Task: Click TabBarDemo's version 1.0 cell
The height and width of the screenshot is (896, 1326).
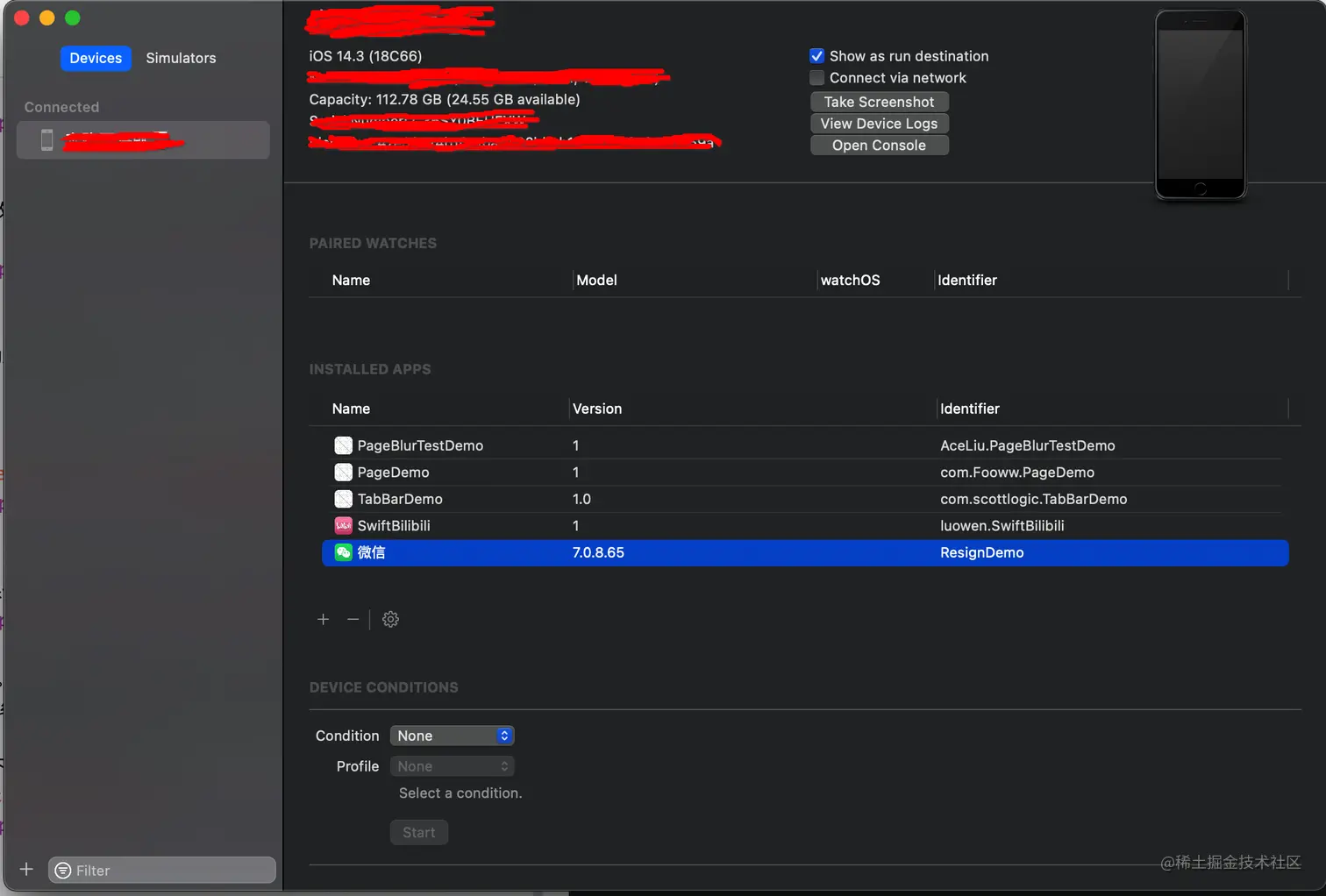Action: click(581, 499)
